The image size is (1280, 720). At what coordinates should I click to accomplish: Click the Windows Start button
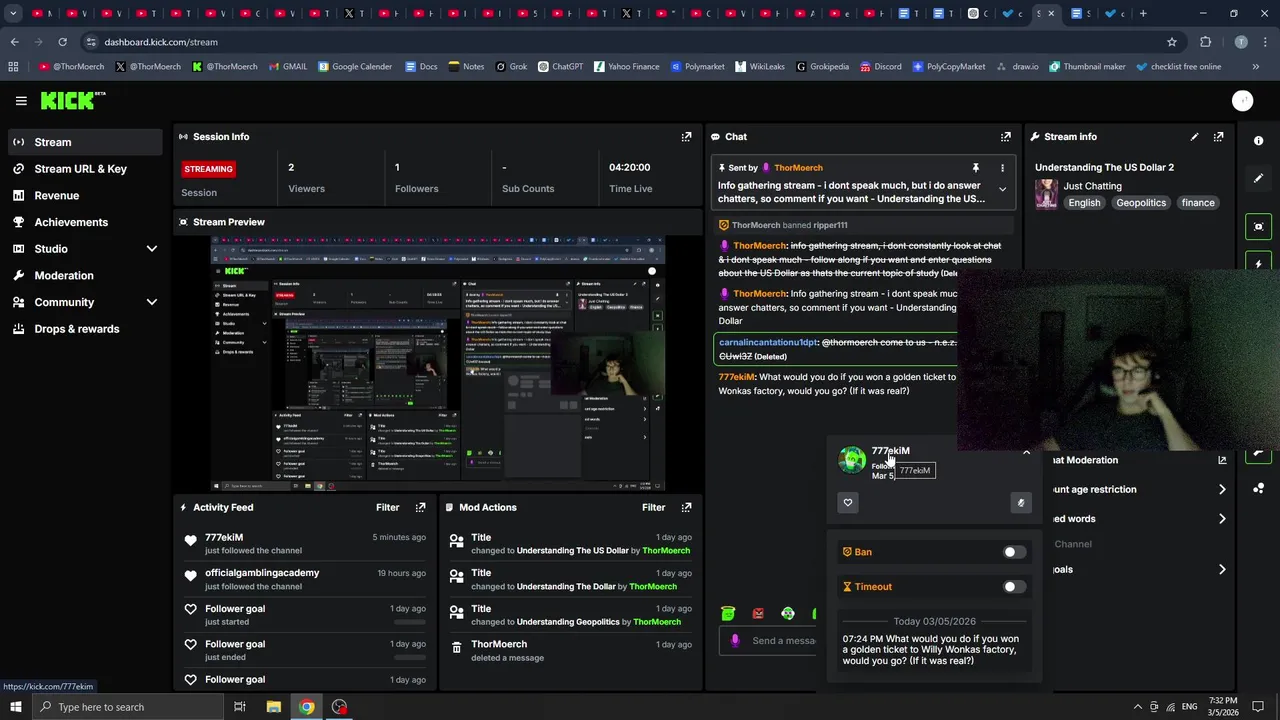coord(15,707)
